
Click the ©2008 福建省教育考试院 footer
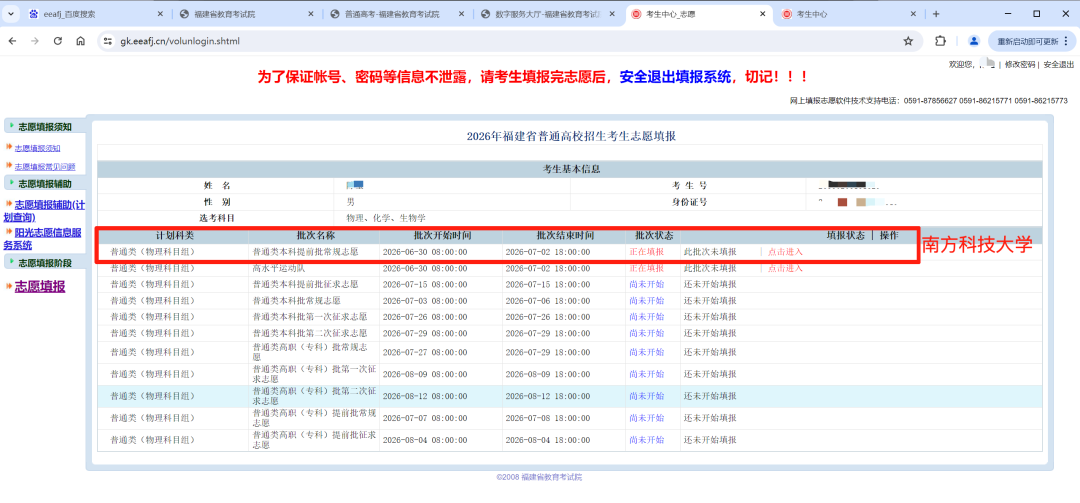click(539, 477)
